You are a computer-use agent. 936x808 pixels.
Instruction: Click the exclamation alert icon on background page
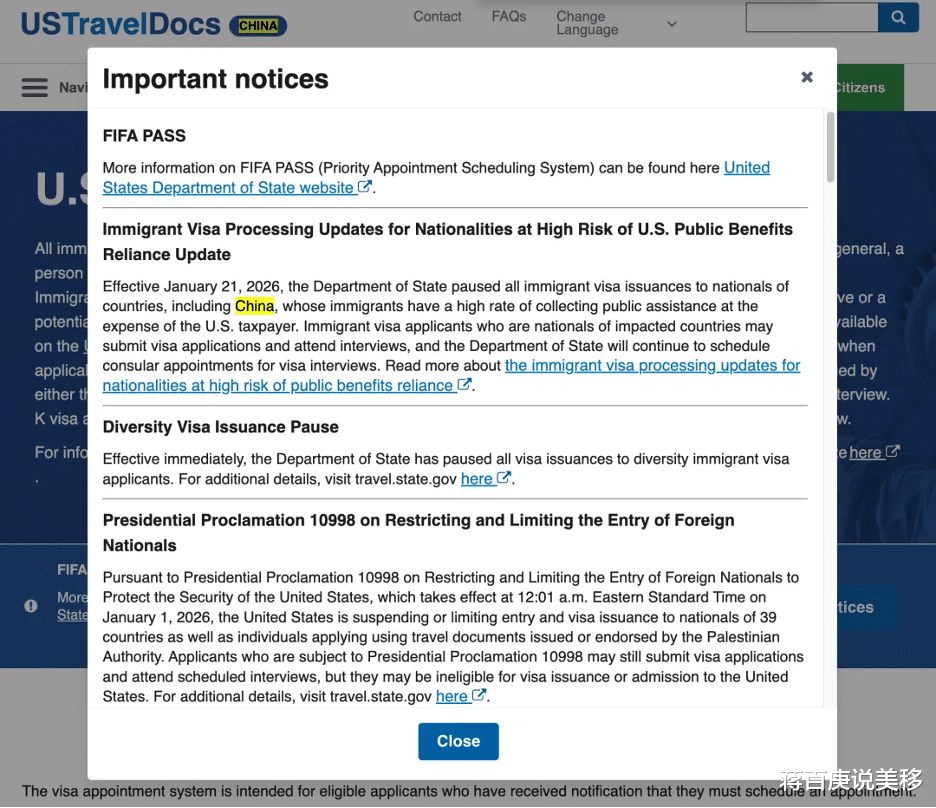[31, 606]
